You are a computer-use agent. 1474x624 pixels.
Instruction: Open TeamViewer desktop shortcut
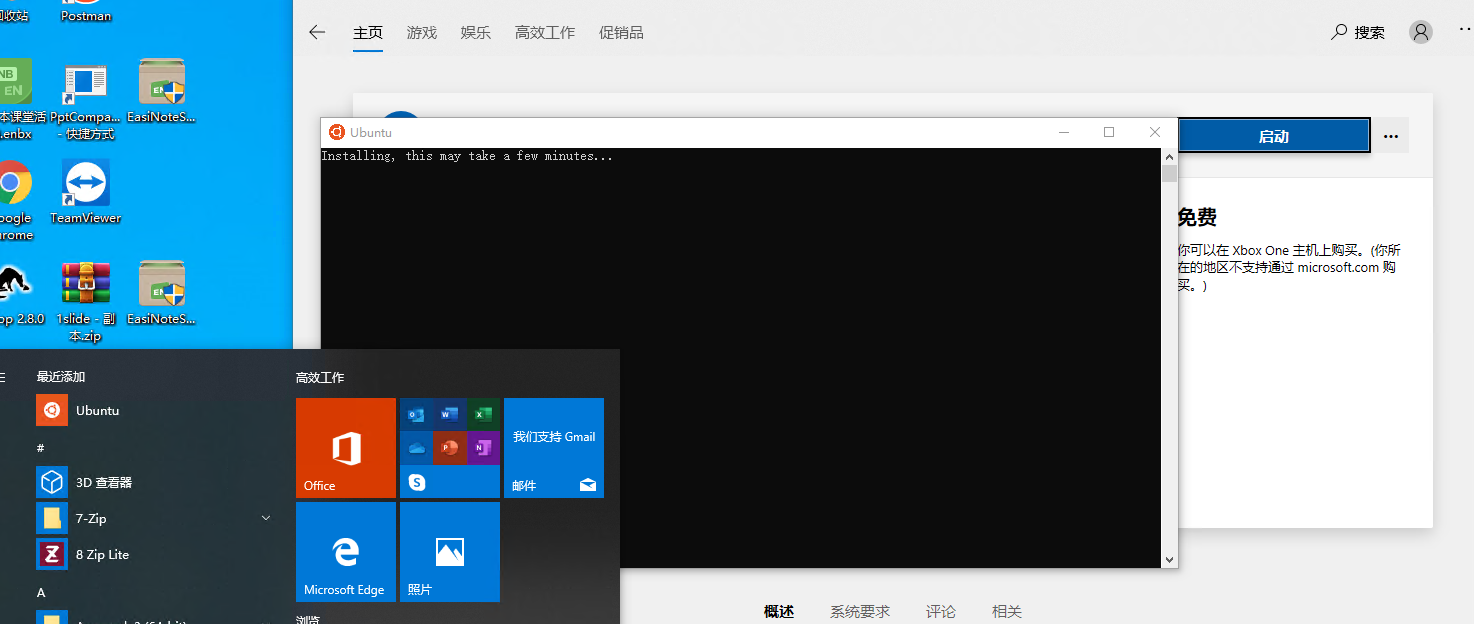tap(86, 191)
